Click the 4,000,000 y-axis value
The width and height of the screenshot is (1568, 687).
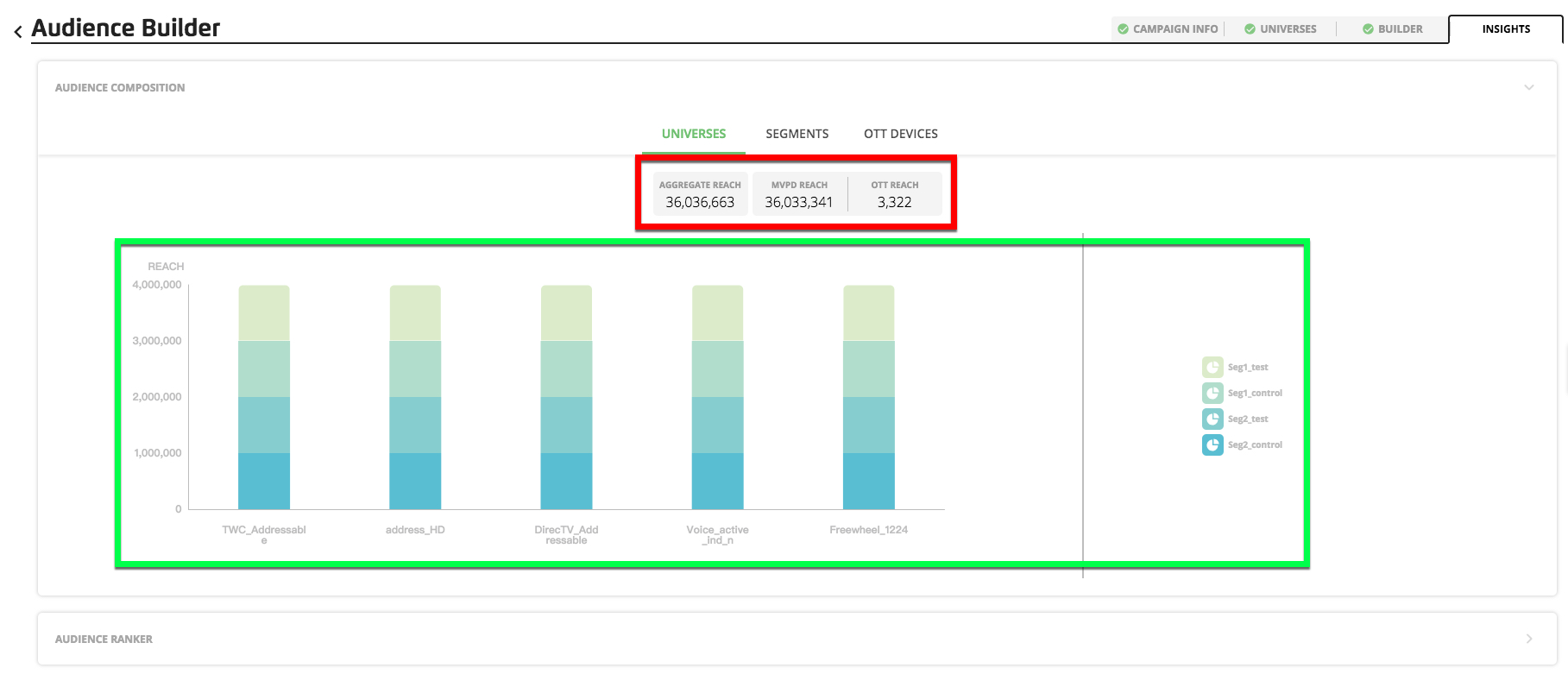[x=157, y=285]
